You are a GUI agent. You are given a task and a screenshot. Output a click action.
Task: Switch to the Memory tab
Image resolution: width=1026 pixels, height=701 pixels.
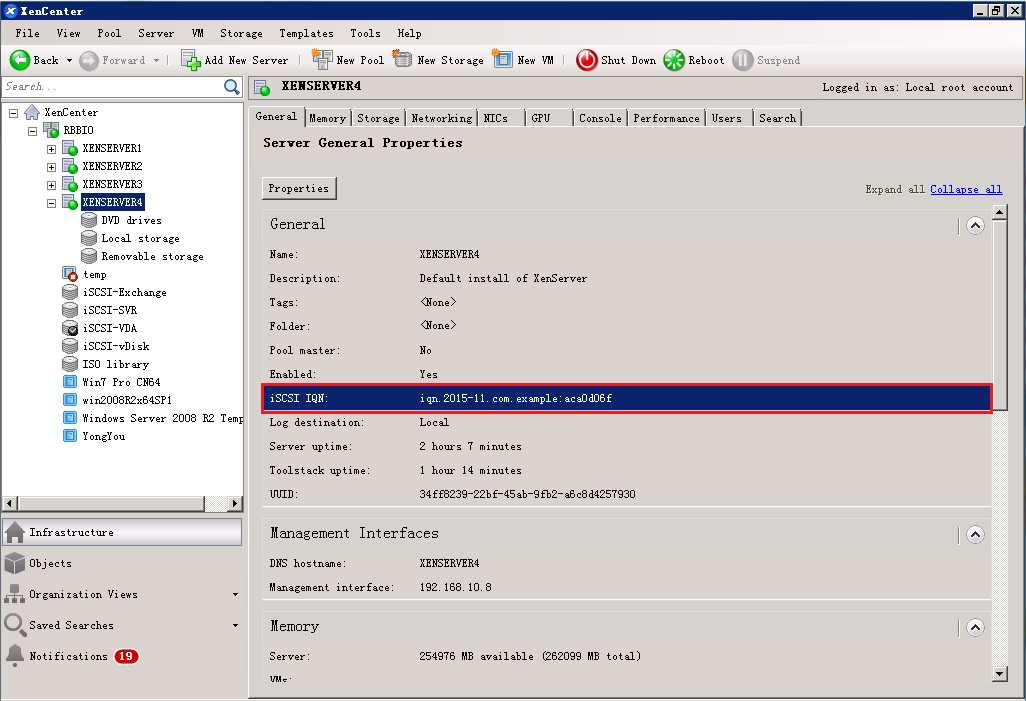pos(327,118)
